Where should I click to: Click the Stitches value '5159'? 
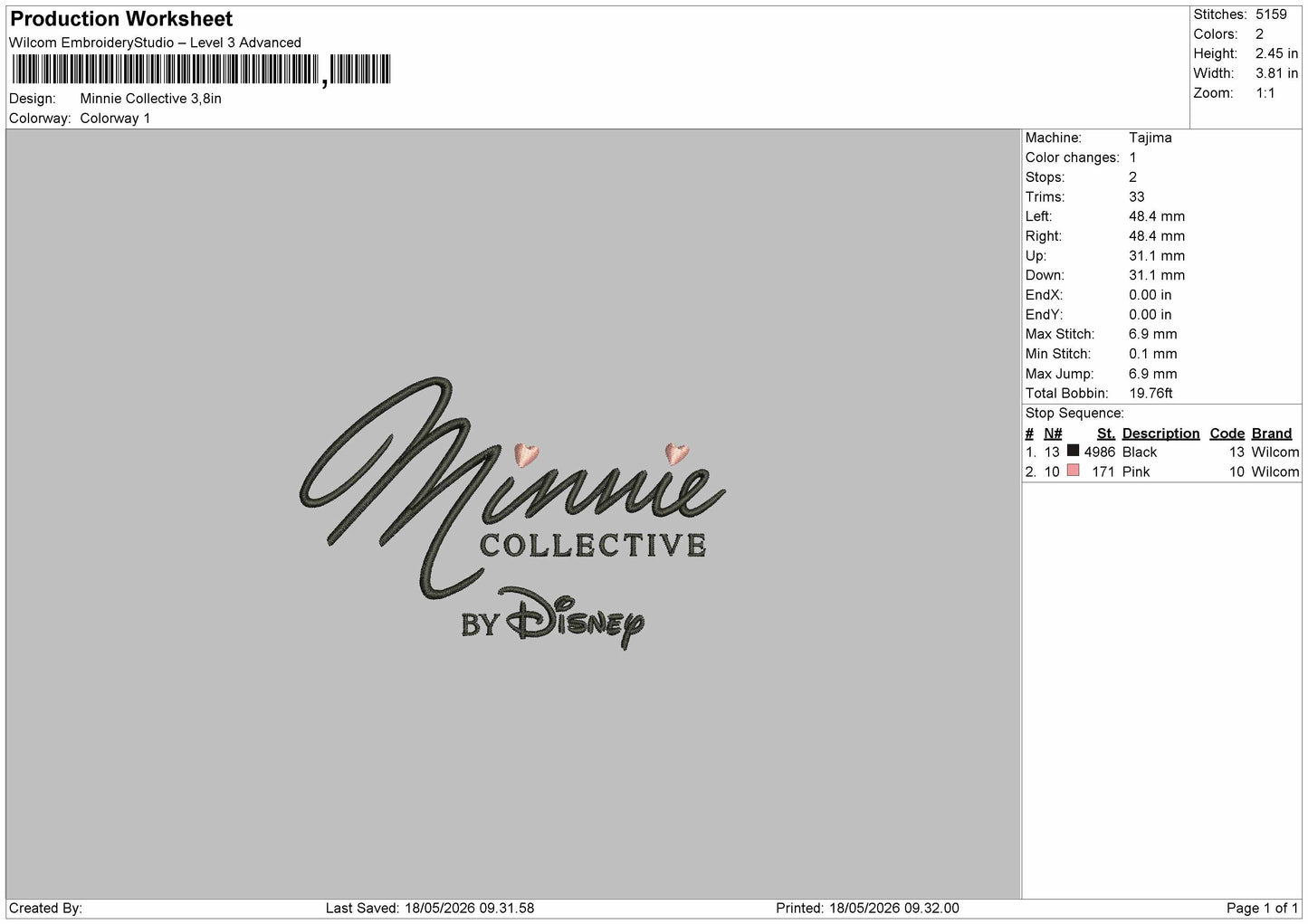pyautogui.click(x=1271, y=14)
